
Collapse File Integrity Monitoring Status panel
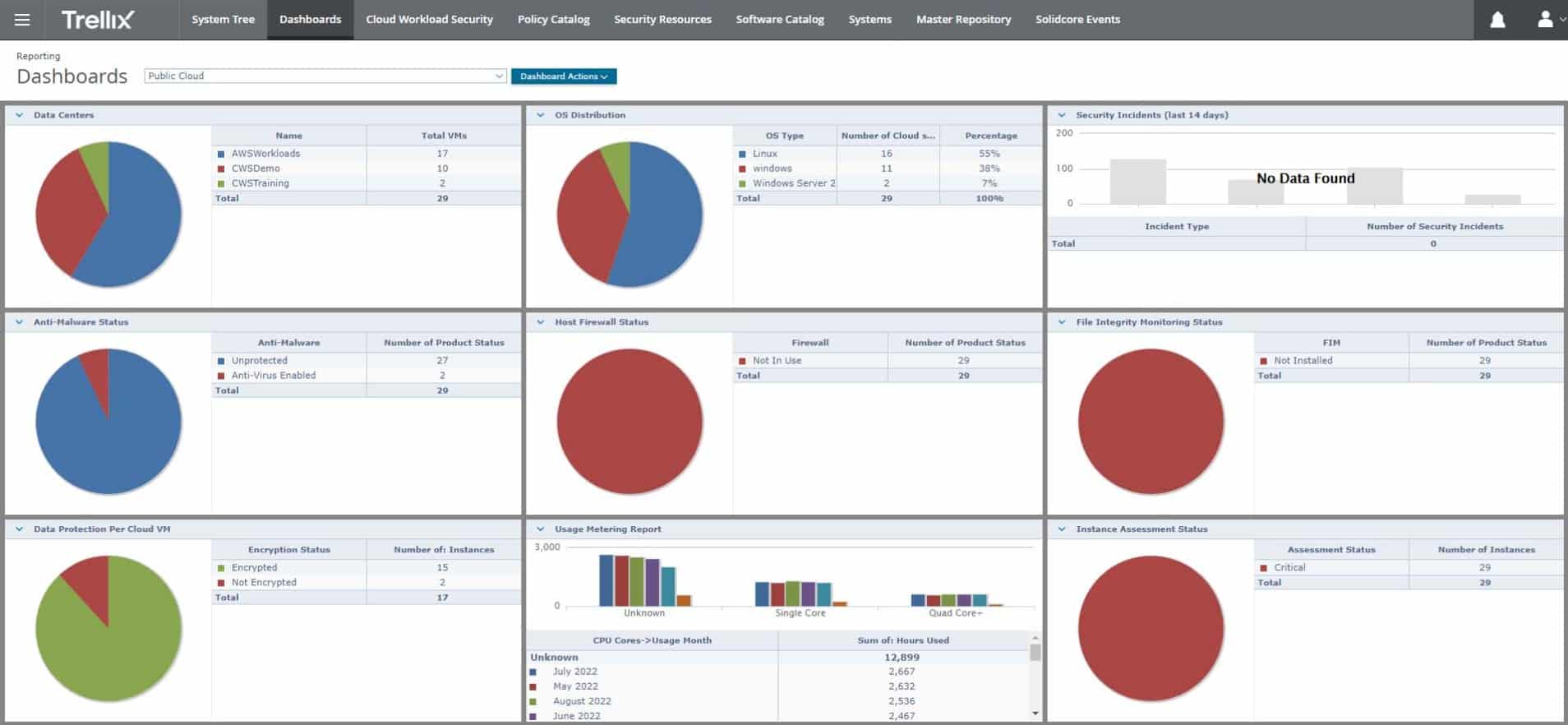pos(1062,322)
